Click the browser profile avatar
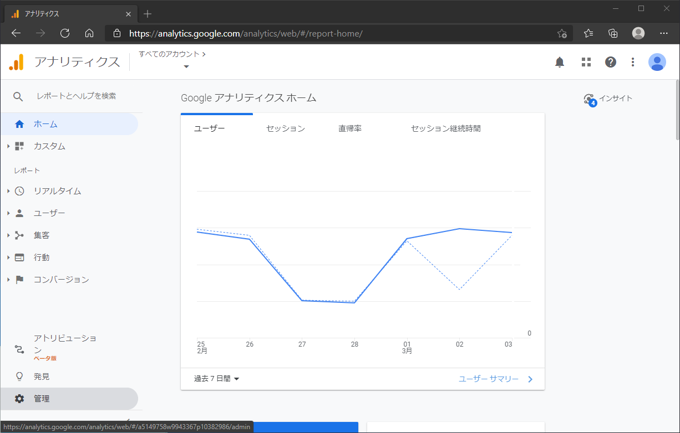This screenshot has width=680, height=433. pyautogui.click(x=638, y=33)
